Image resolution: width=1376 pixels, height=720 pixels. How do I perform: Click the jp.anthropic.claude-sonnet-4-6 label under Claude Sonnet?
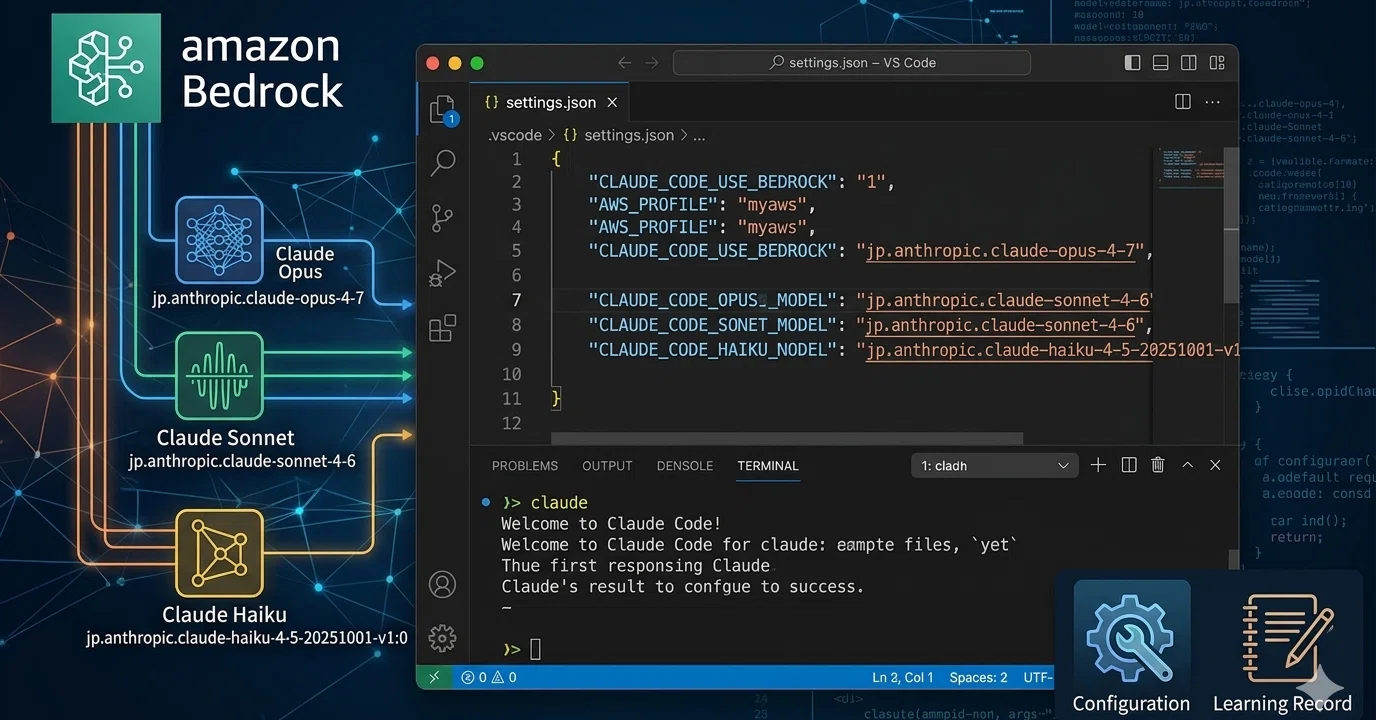[x=242, y=462]
